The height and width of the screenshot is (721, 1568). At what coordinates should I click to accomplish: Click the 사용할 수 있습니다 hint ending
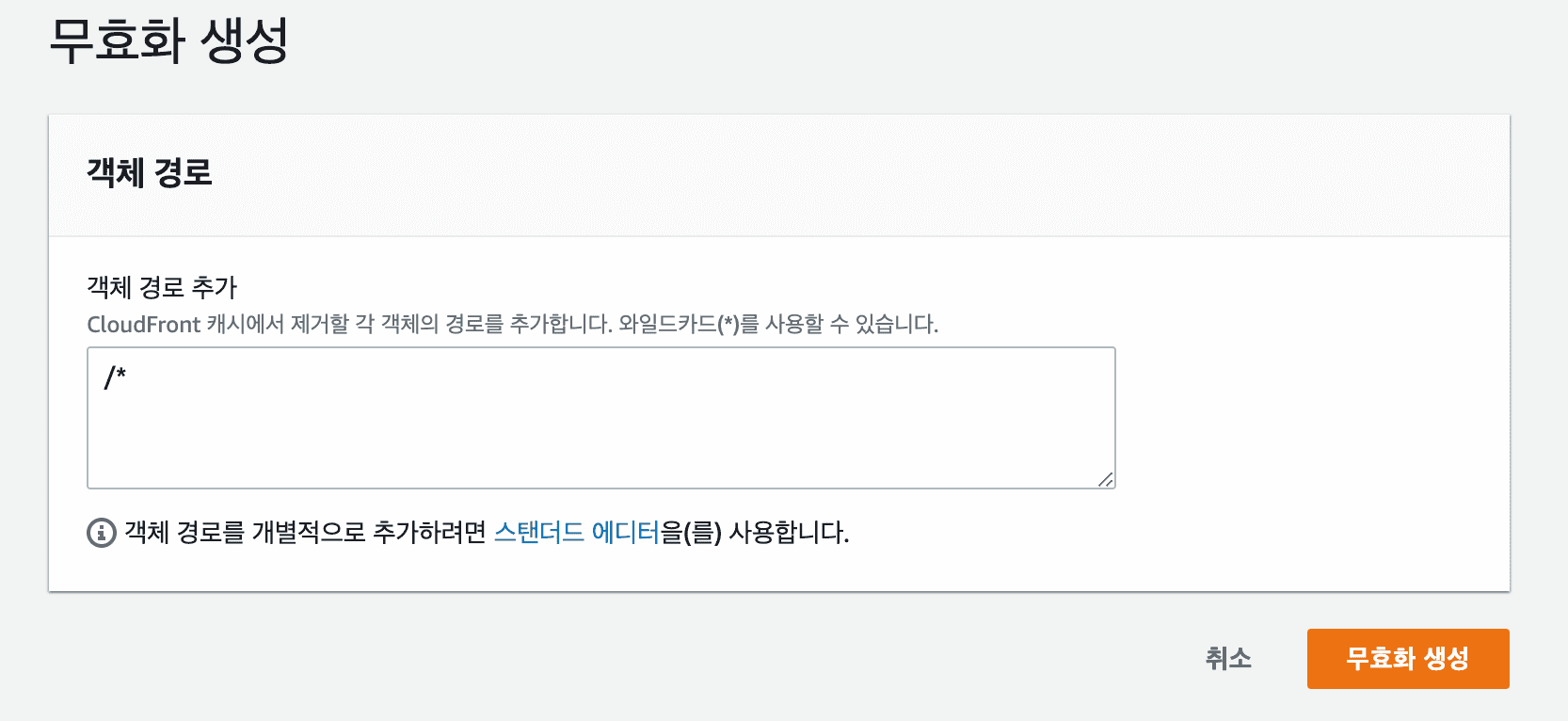pos(852,325)
